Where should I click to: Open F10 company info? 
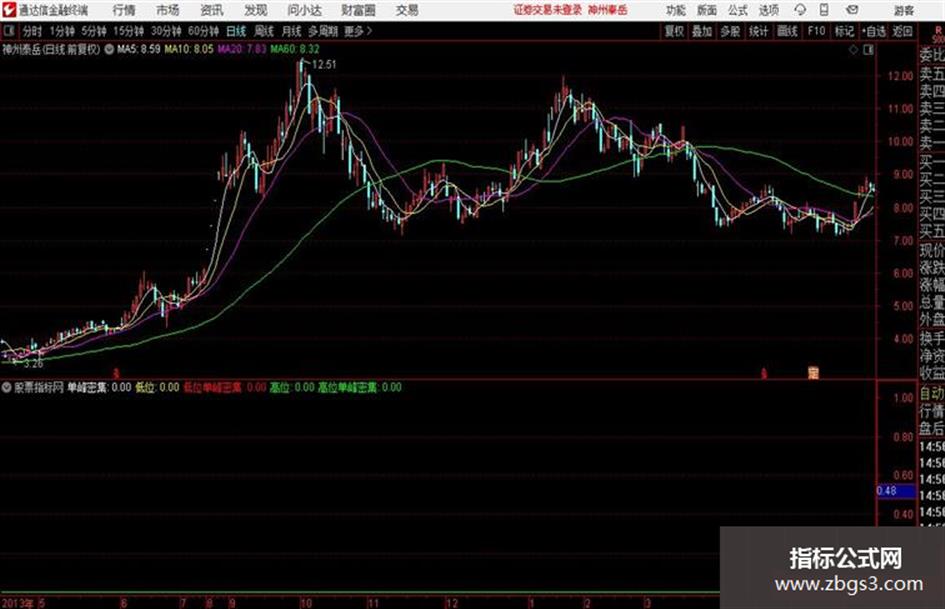816,31
